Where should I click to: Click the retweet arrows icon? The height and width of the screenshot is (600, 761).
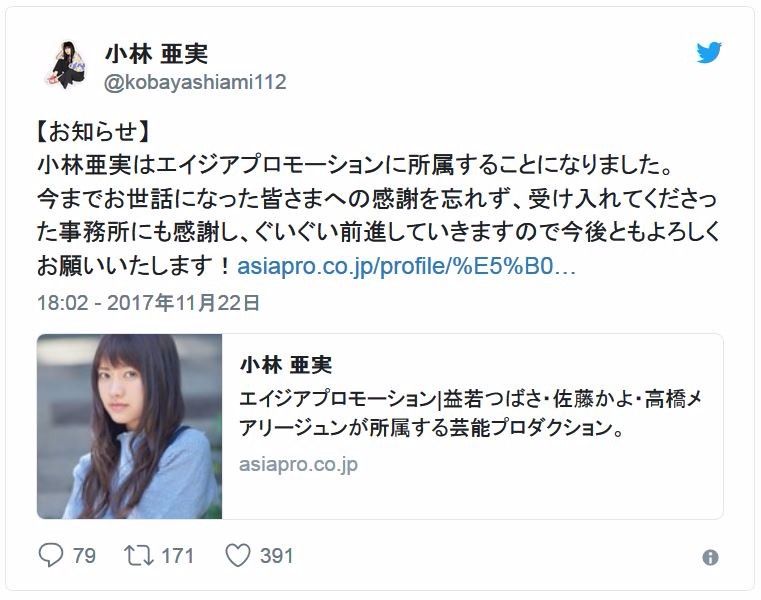(139, 555)
